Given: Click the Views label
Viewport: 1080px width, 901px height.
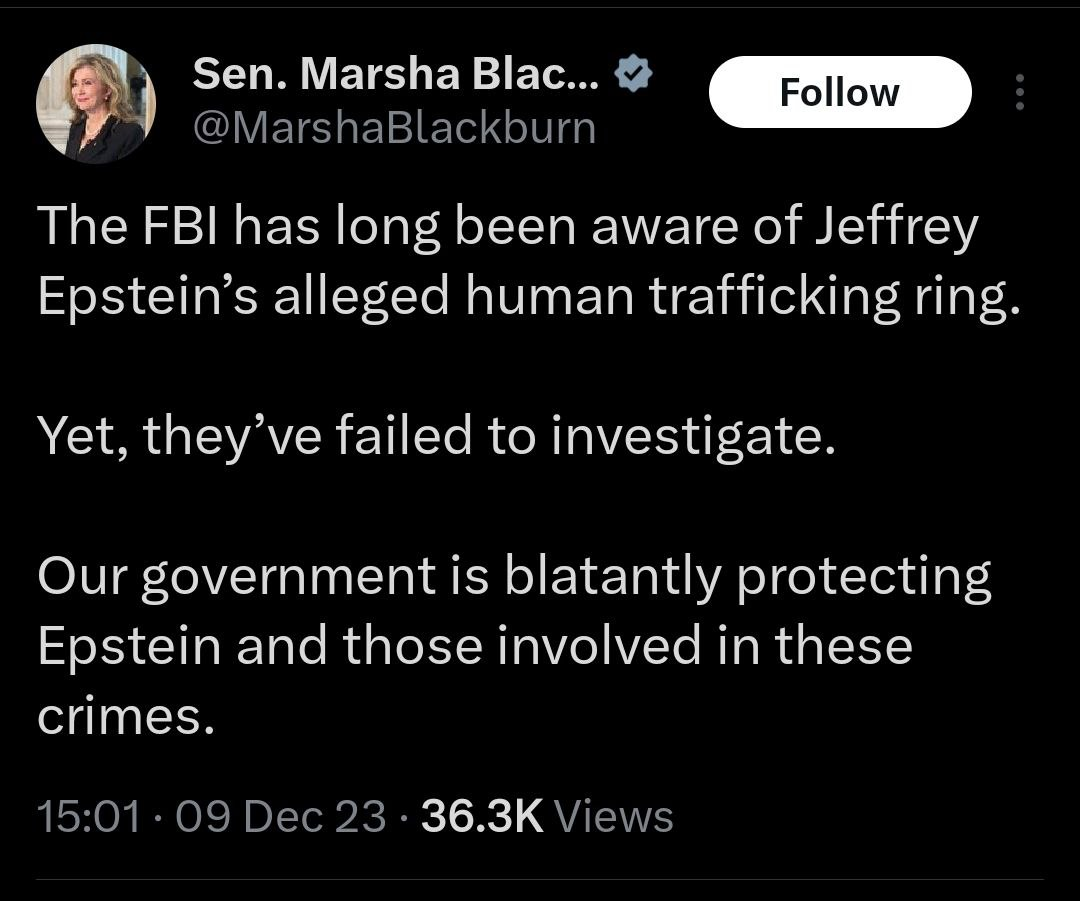Looking at the screenshot, I should click(613, 816).
